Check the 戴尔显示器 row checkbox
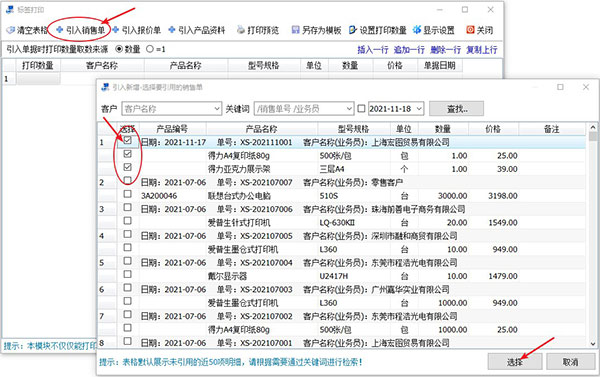The width and height of the screenshot is (600, 377). [x=127, y=274]
